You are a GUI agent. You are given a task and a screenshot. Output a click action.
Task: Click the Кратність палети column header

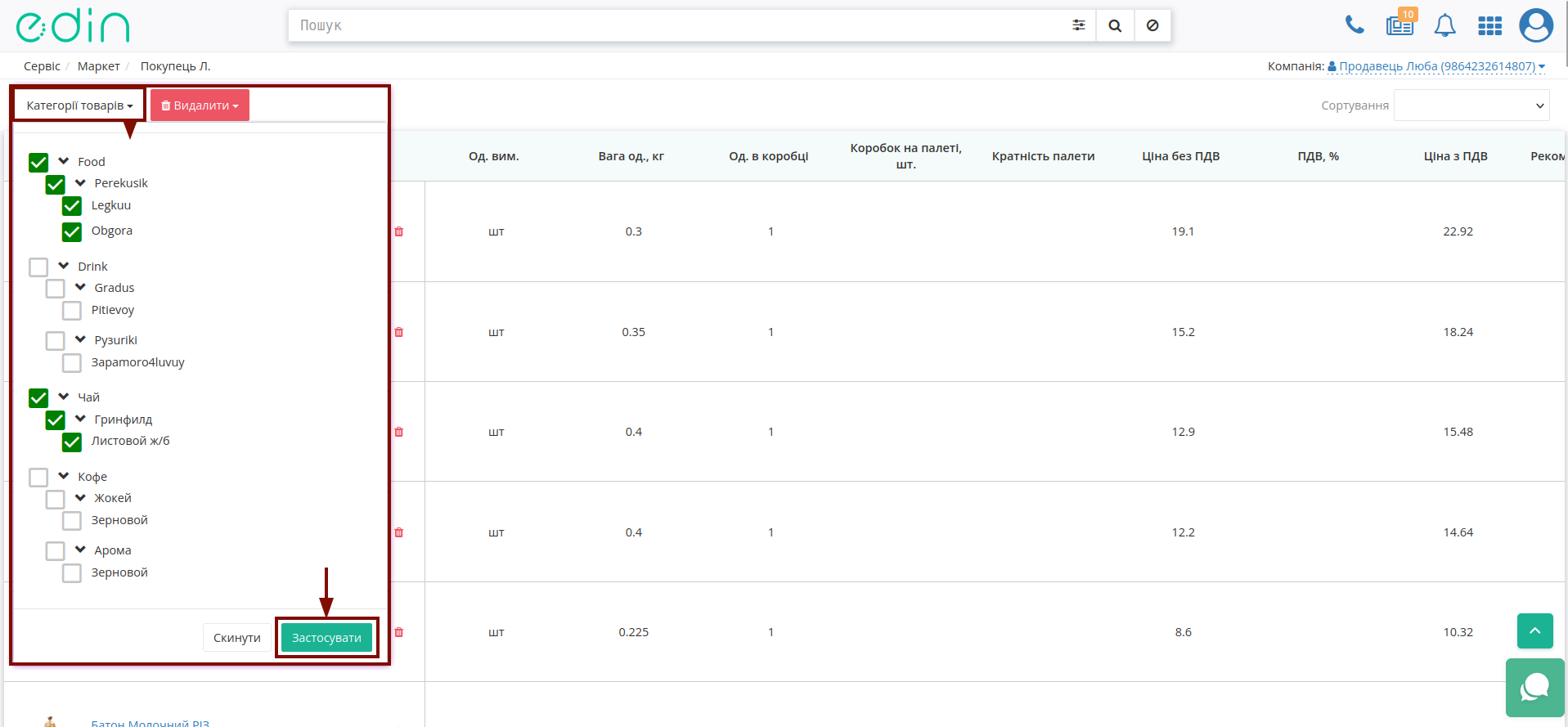(1044, 156)
